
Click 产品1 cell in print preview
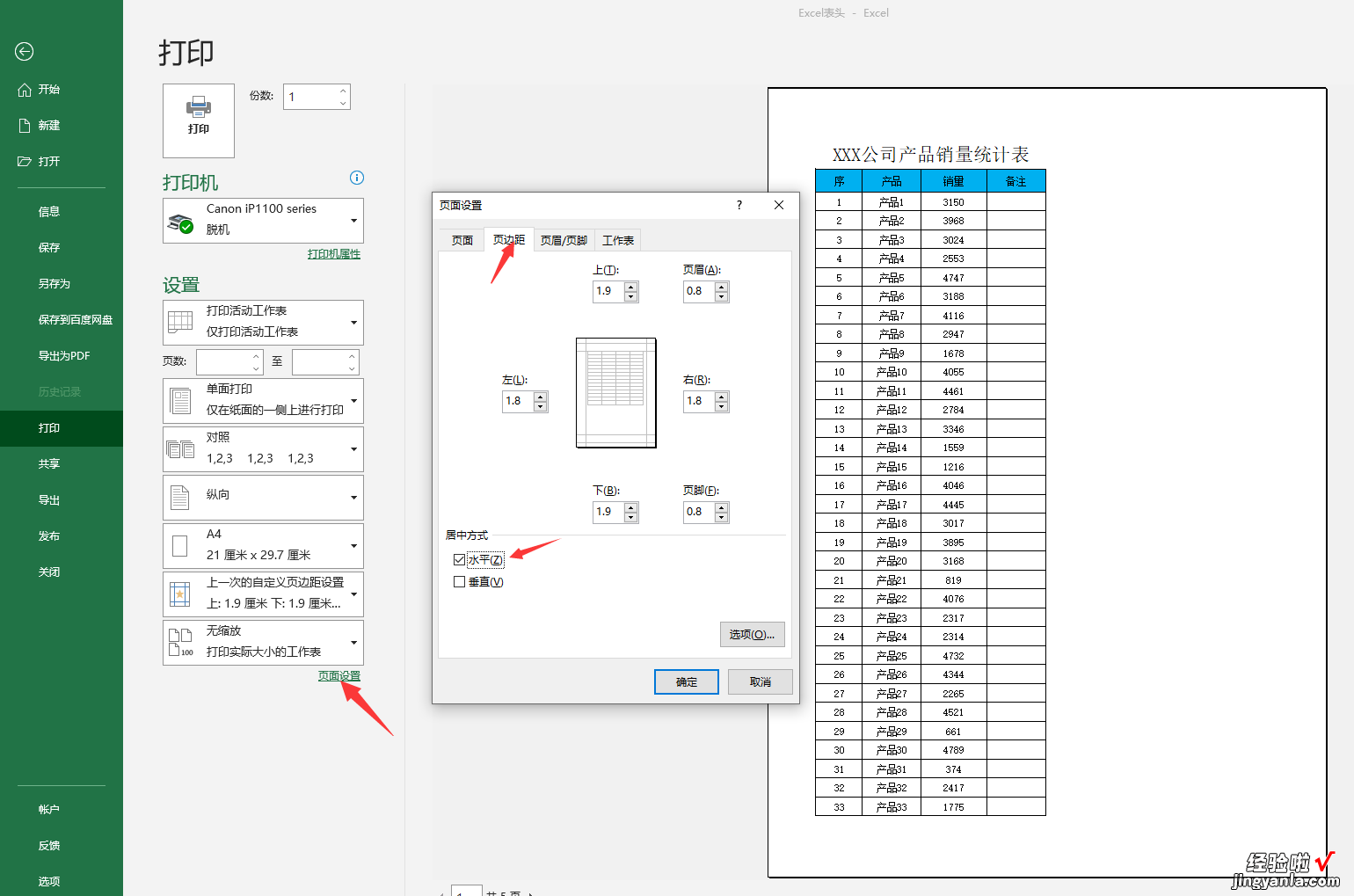point(892,202)
